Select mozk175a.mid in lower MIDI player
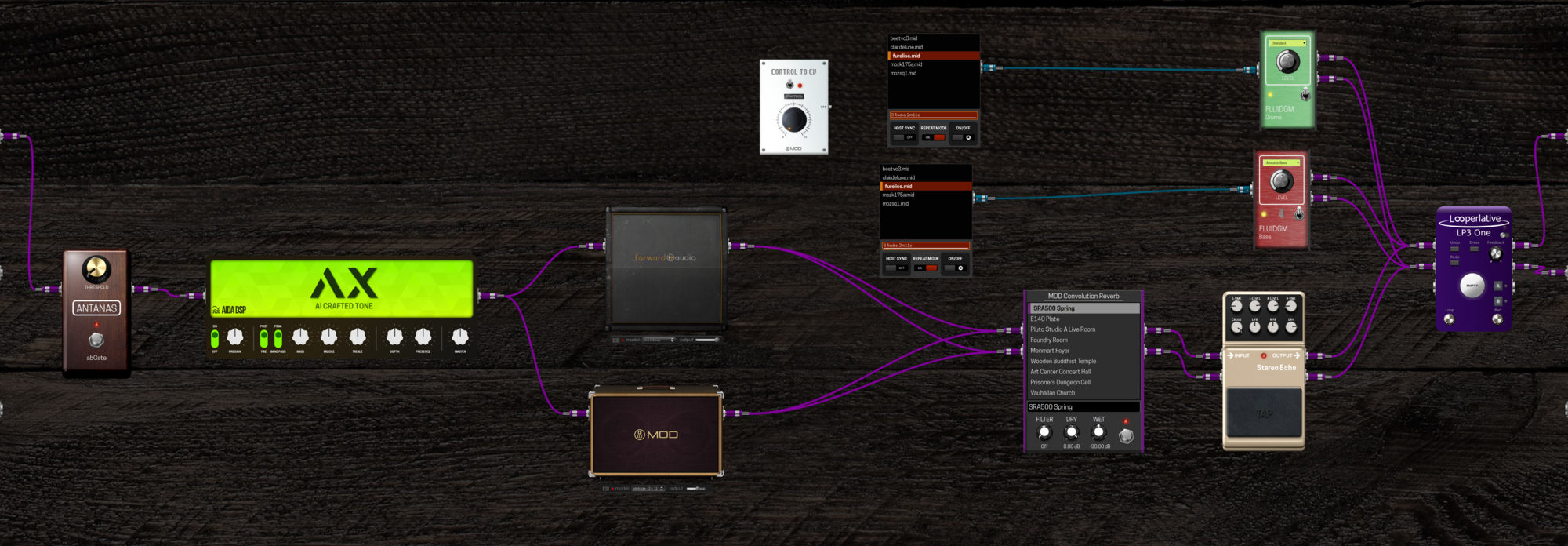This screenshot has height=546, width=1568. click(926, 195)
